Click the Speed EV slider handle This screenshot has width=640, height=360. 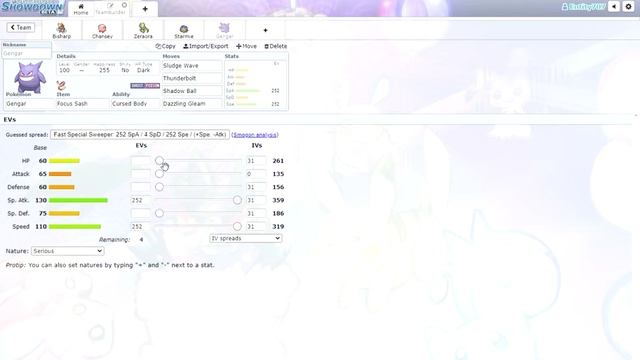pos(237,226)
